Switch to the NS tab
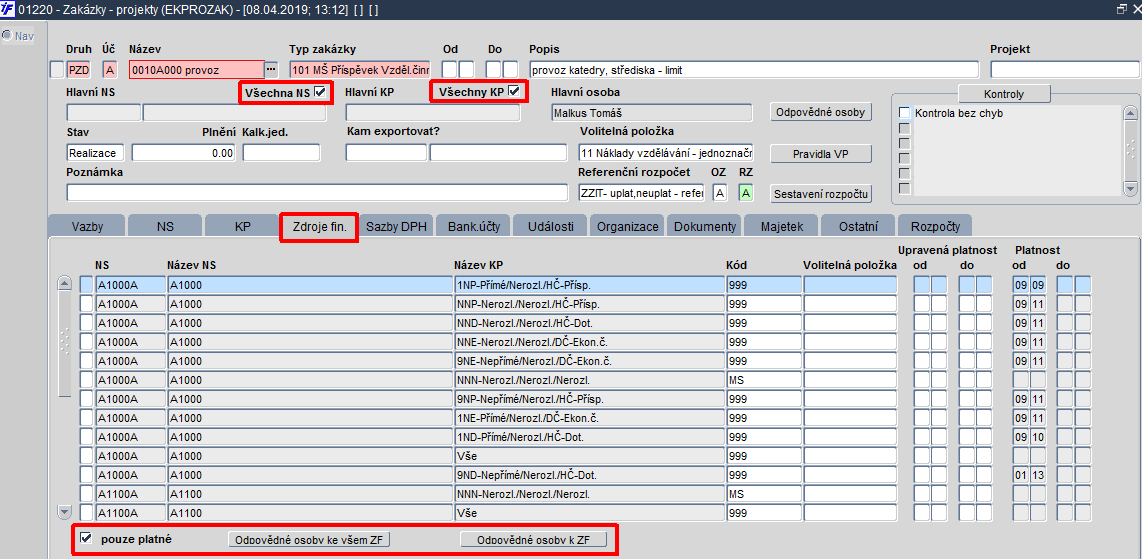1142x559 pixels. click(x=165, y=226)
